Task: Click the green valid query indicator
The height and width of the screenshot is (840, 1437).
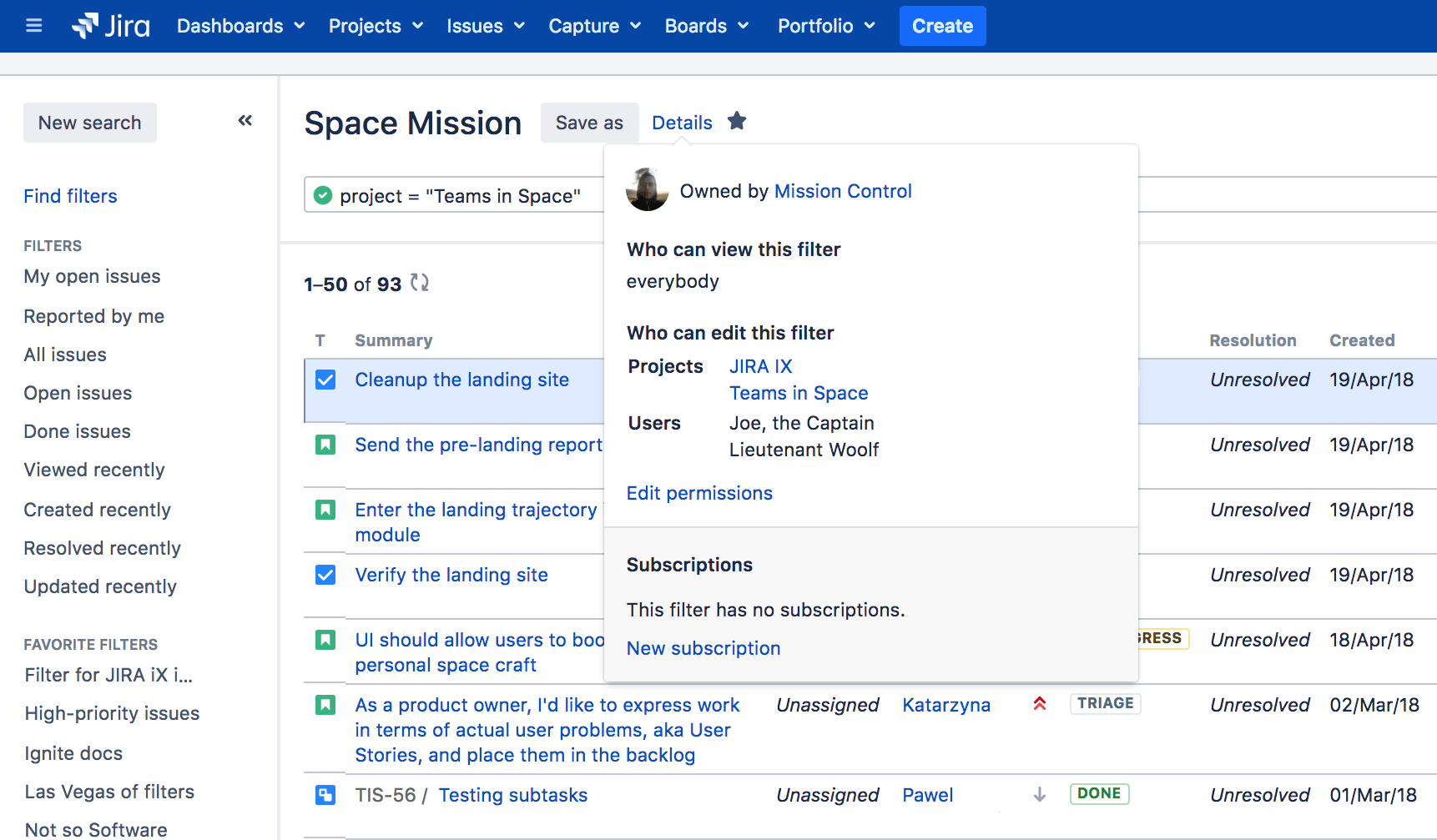Action: [x=323, y=195]
